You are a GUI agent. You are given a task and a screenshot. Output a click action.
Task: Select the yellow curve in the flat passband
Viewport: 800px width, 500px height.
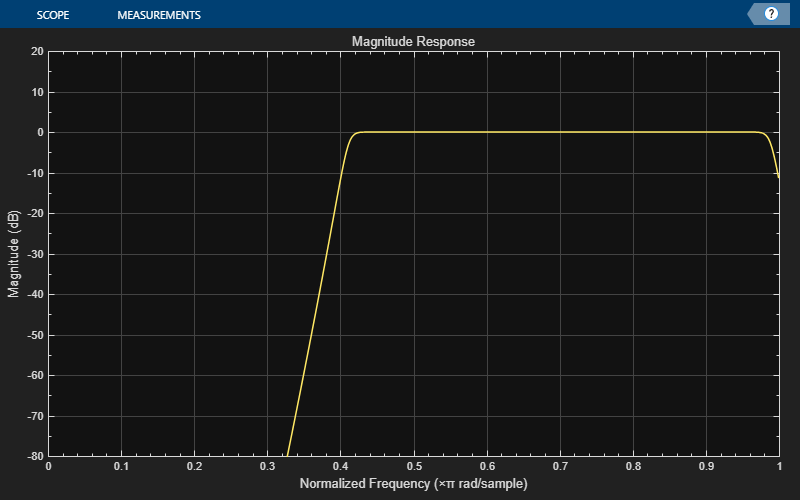(560, 132)
